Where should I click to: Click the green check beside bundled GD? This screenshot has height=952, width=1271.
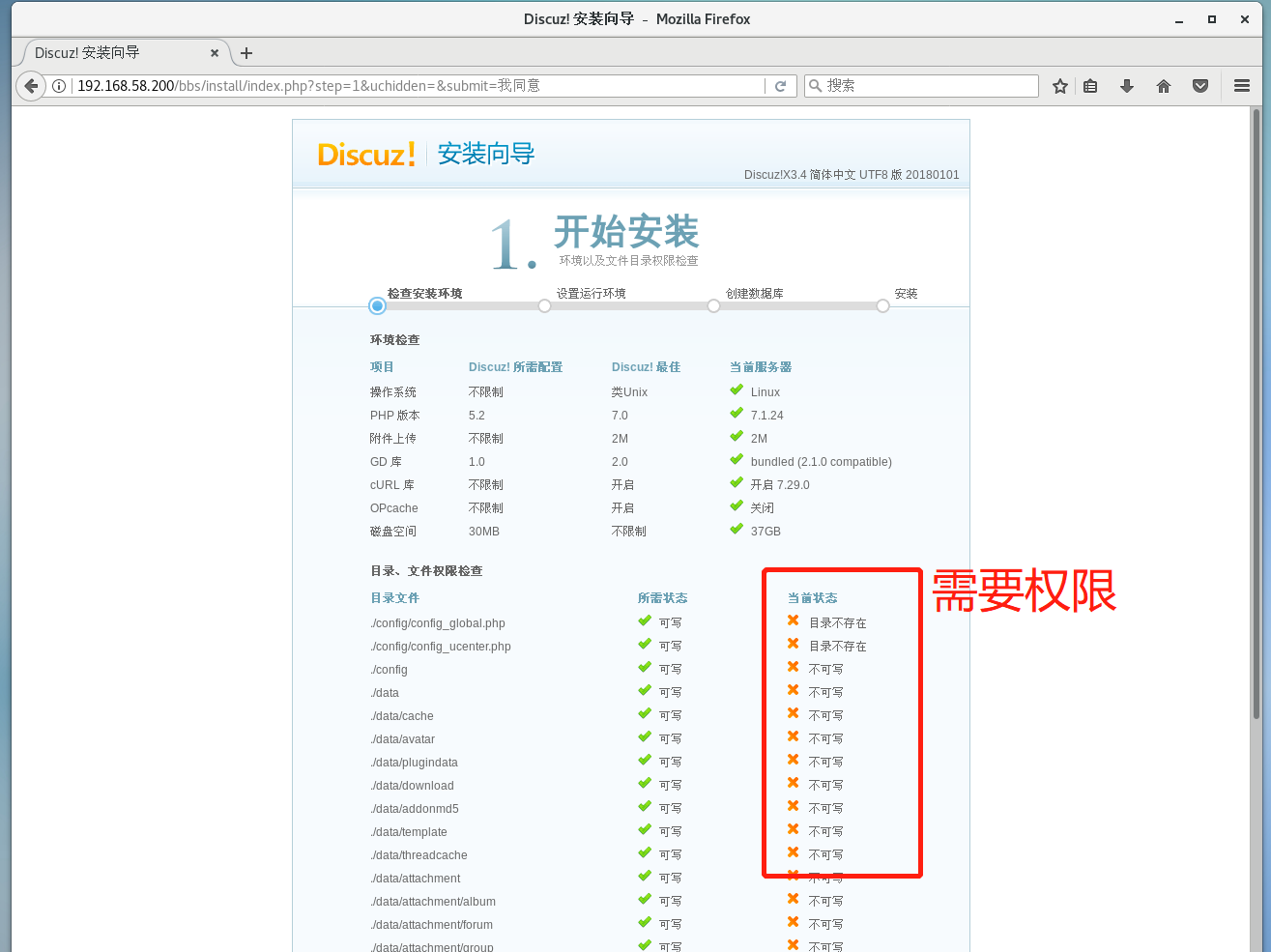(x=737, y=460)
